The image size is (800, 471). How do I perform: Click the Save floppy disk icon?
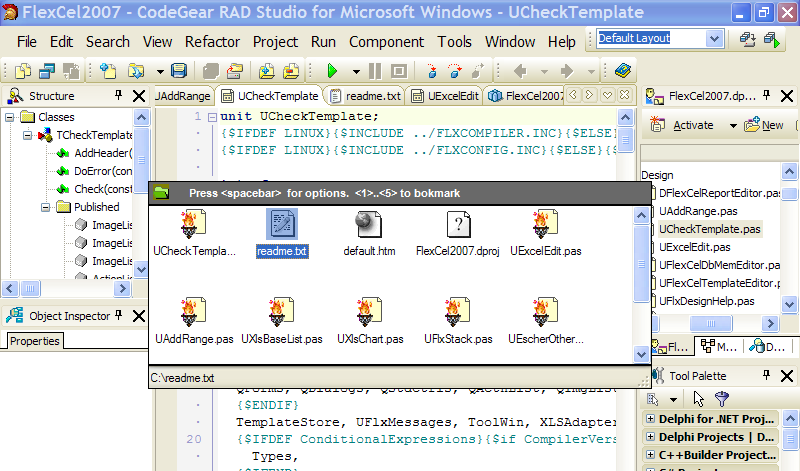(x=179, y=70)
